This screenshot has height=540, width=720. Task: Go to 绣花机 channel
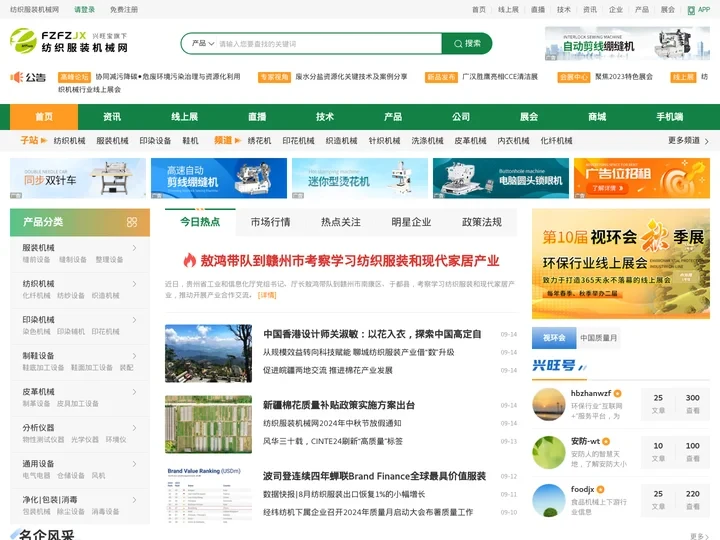[259, 141]
